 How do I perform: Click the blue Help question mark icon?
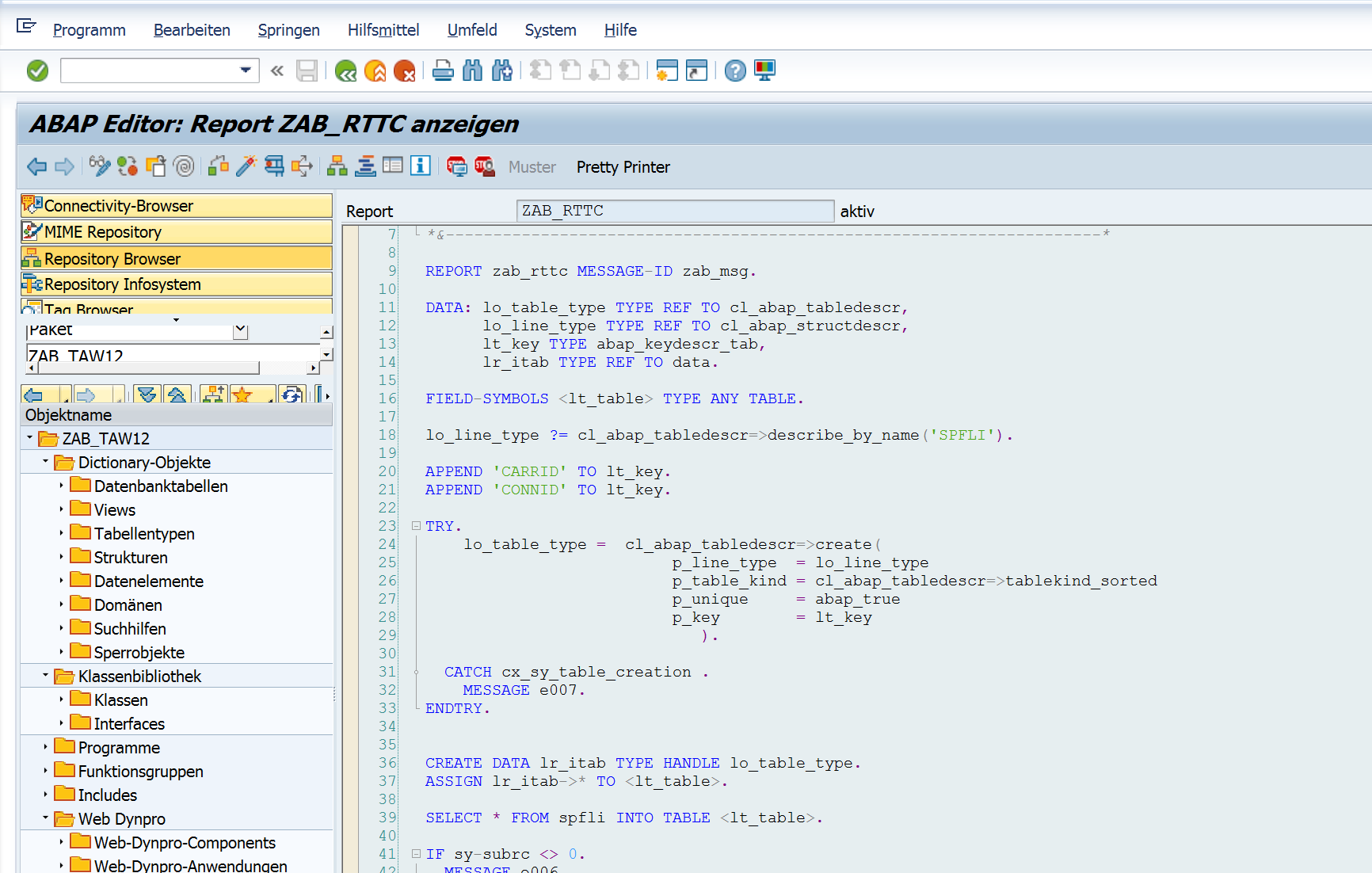tap(735, 71)
